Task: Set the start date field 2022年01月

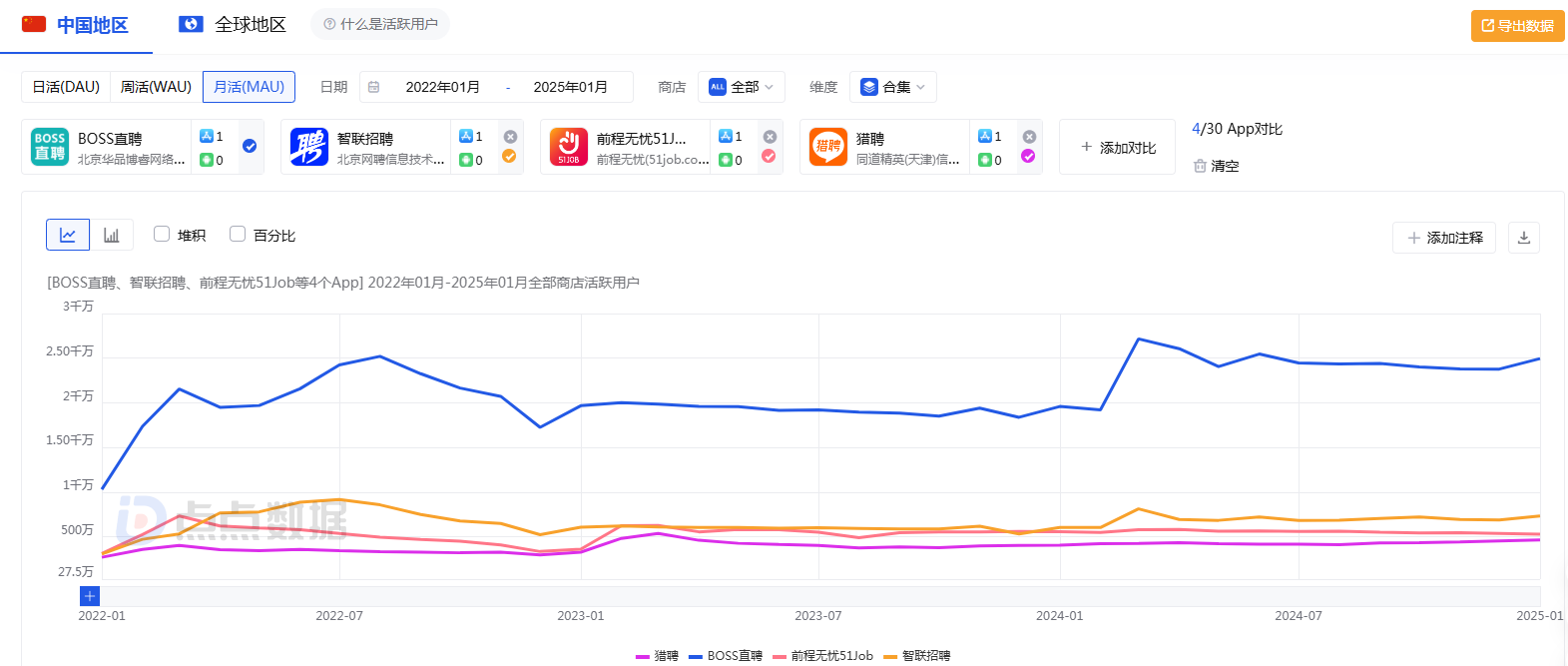Action: [x=442, y=87]
